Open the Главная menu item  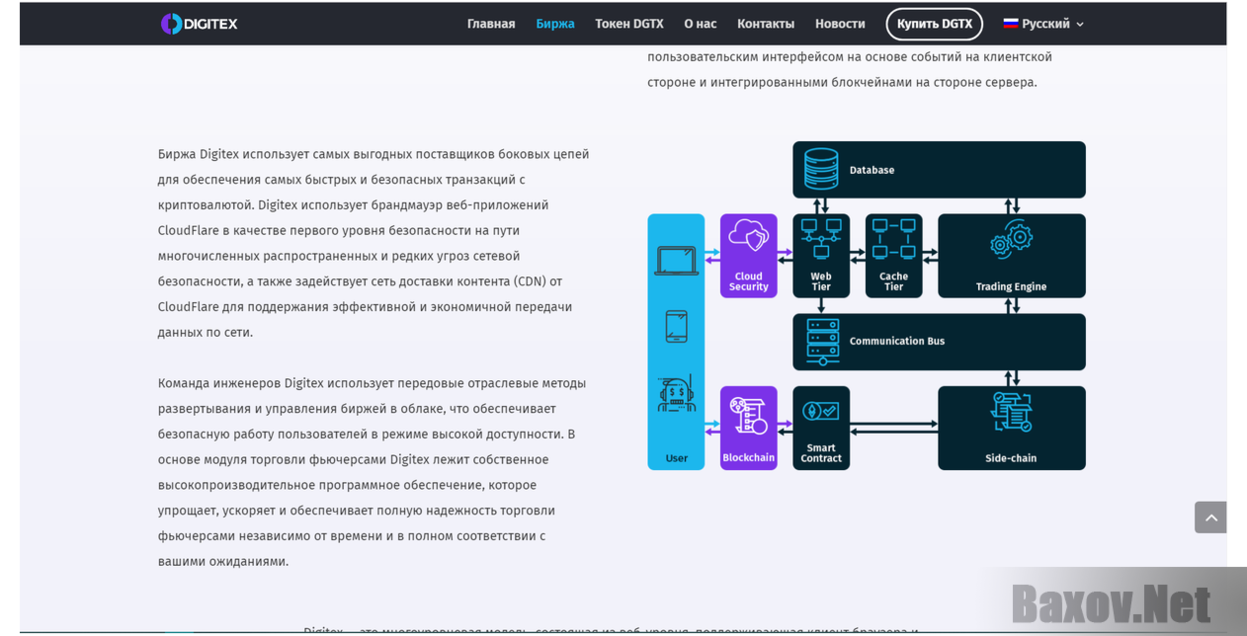[x=491, y=24]
